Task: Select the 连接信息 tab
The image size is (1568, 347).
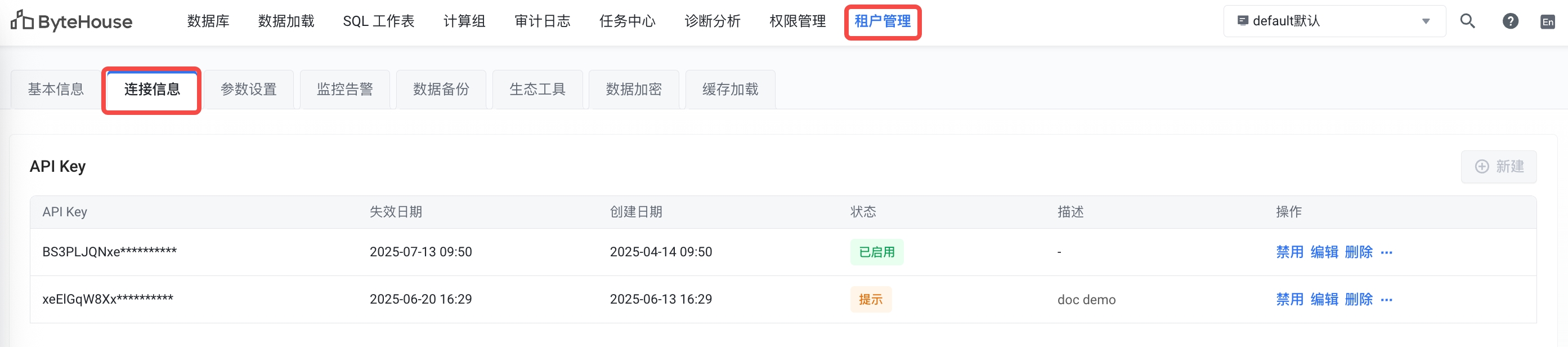Action: pos(152,90)
